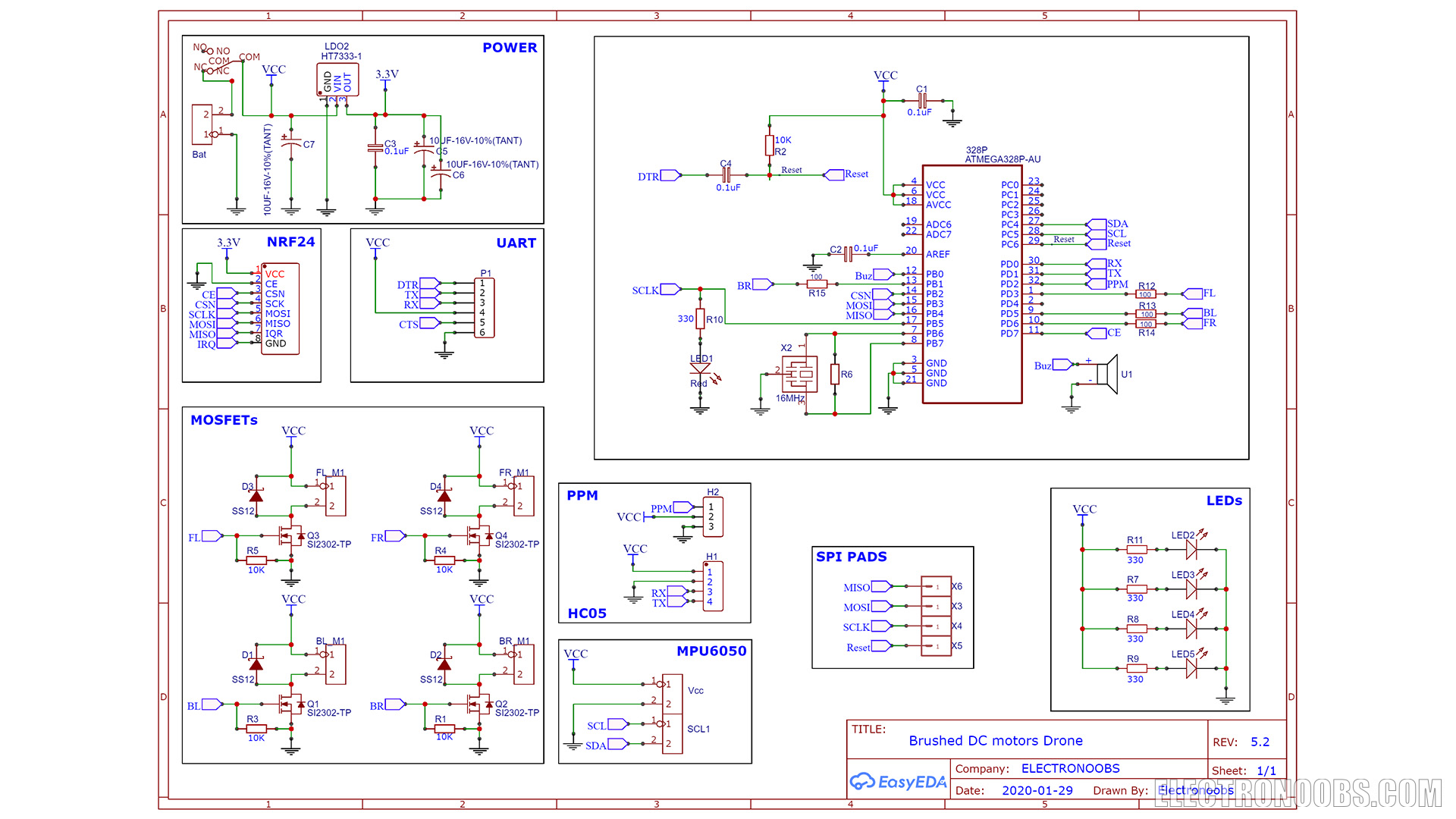The width and height of the screenshot is (1456, 819).
Task: Select the FL_M1 motor connector
Action: click(336, 496)
